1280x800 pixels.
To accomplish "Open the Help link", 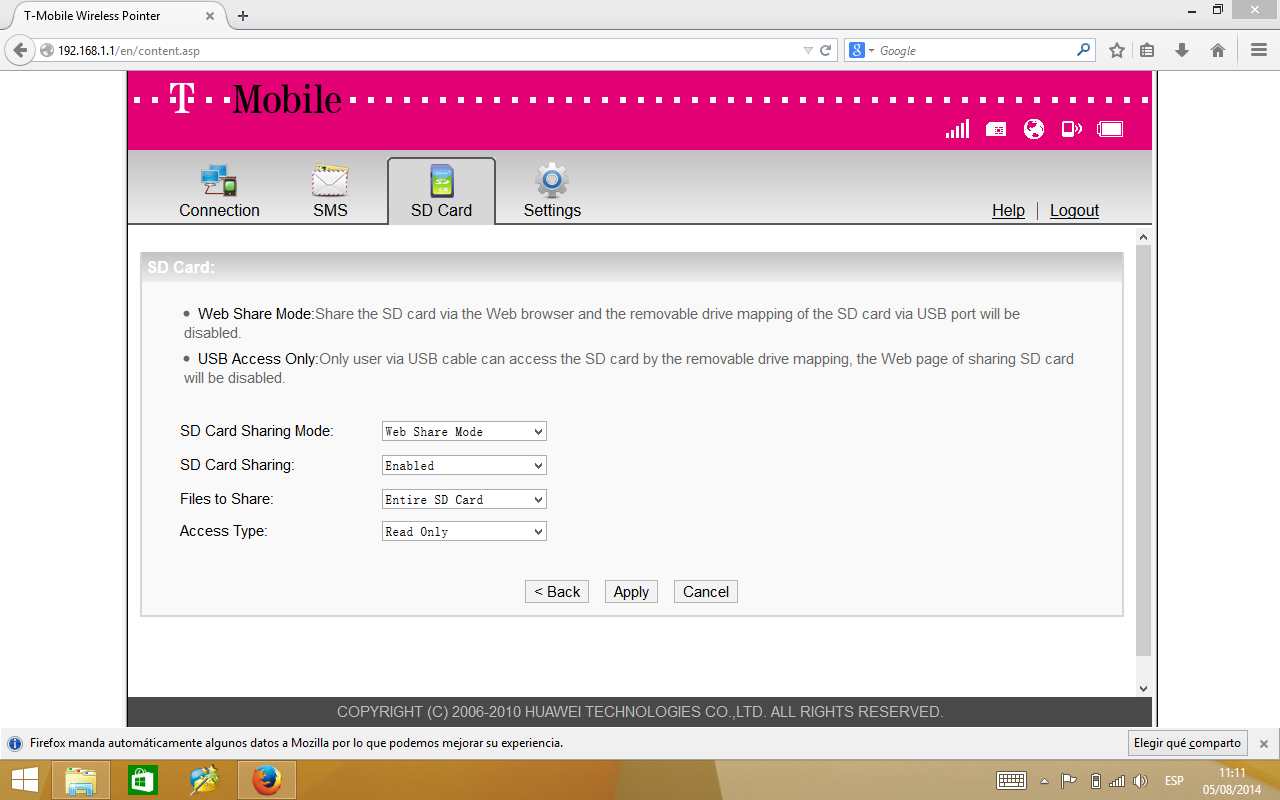I will (1008, 210).
